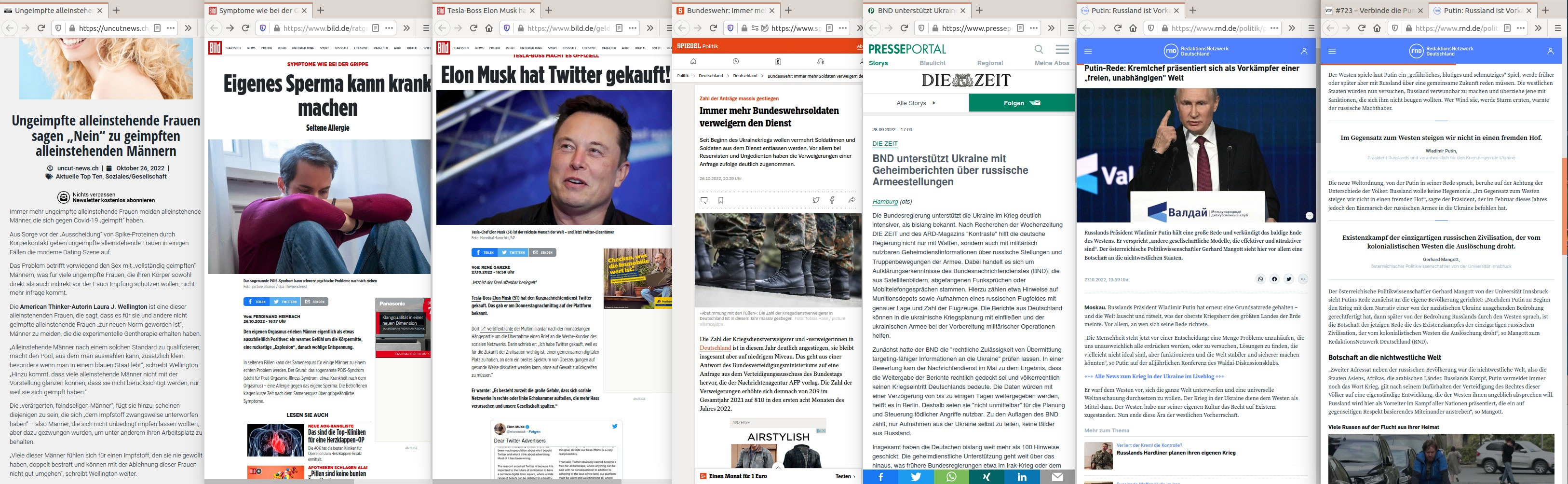Click forward-arrow share icon in the Spiegel article
The image size is (1568, 484).
click(852, 200)
